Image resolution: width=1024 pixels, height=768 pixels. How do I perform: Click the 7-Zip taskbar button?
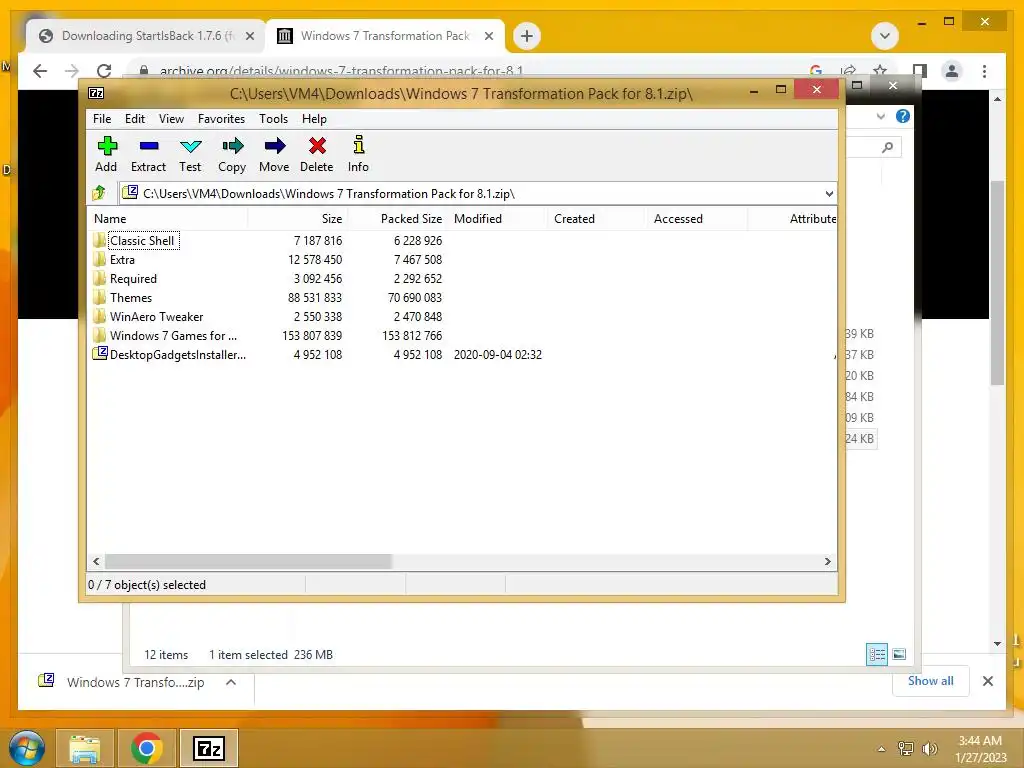[209, 748]
